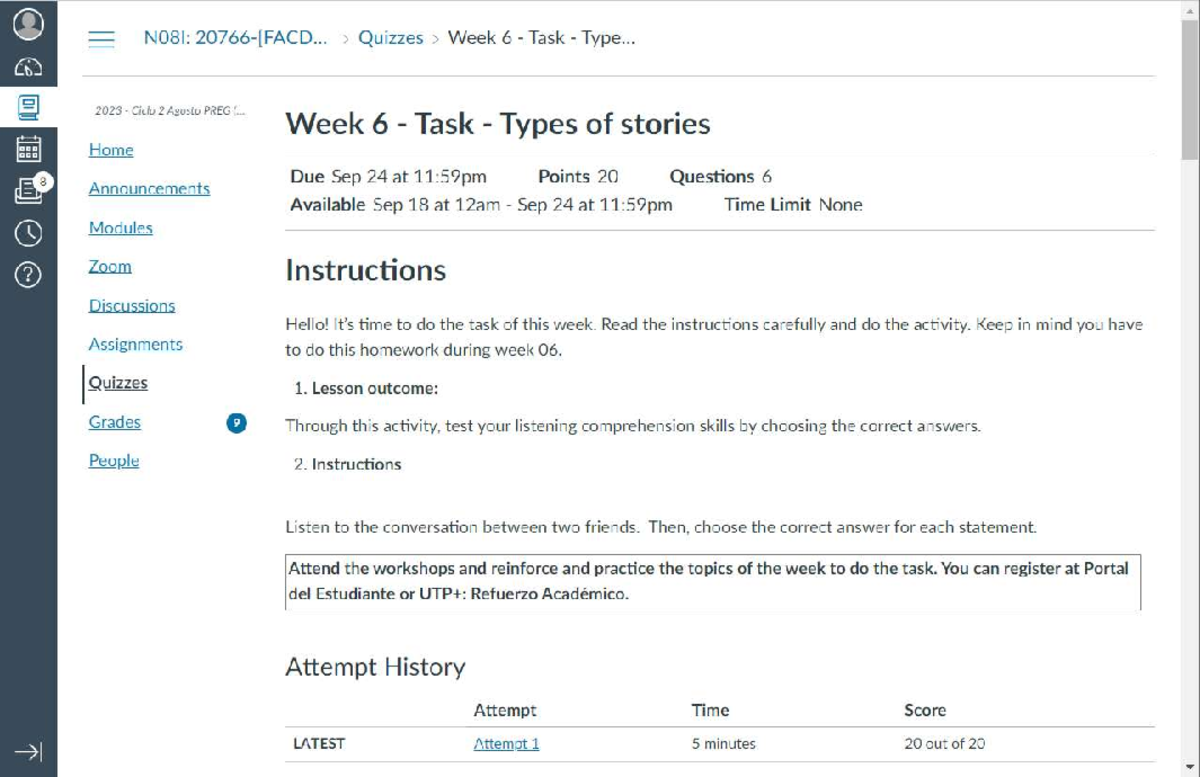This screenshot has height=777, width=1200.
Task: Open the Quizzes breadcrumb link
Action: (x=391, y=38)
